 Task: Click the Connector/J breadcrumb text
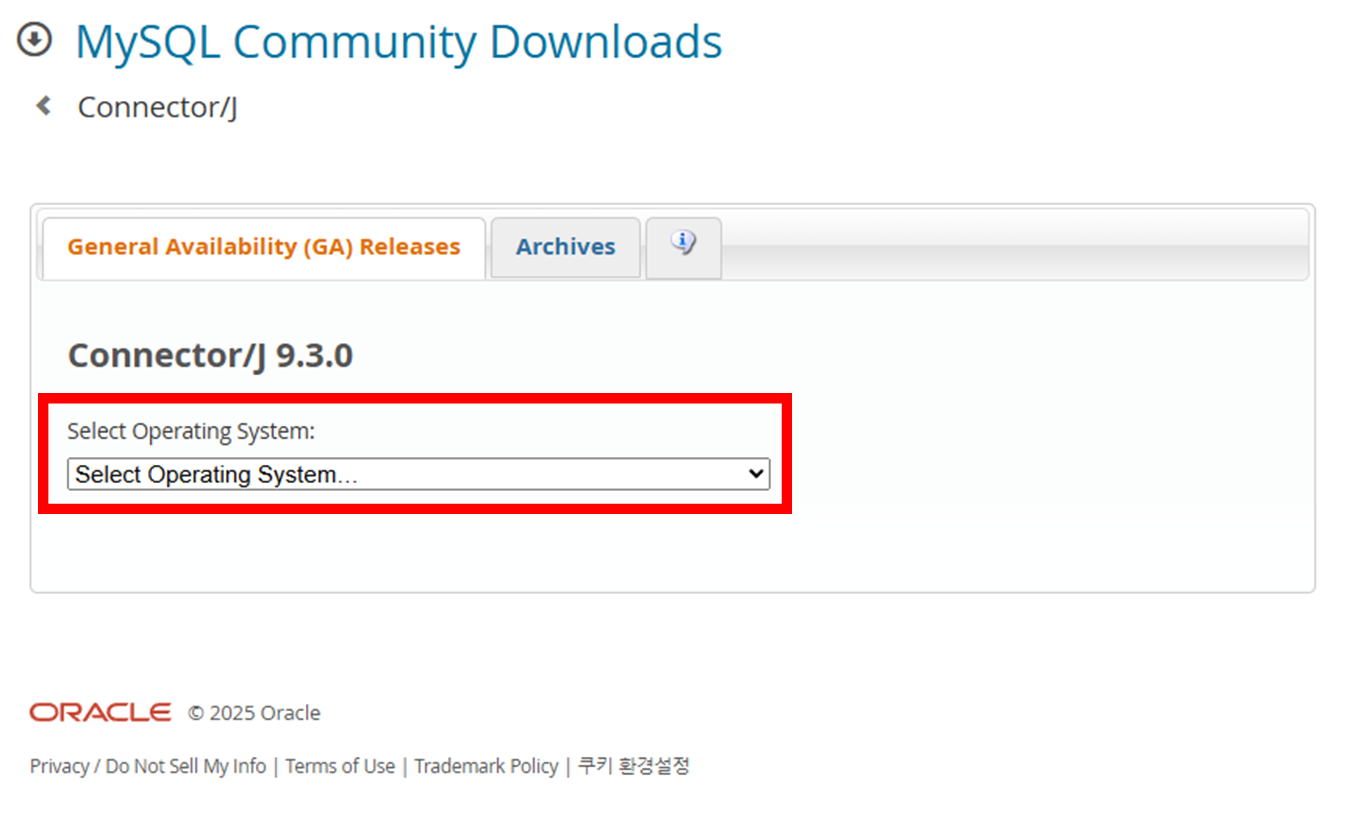158,107
